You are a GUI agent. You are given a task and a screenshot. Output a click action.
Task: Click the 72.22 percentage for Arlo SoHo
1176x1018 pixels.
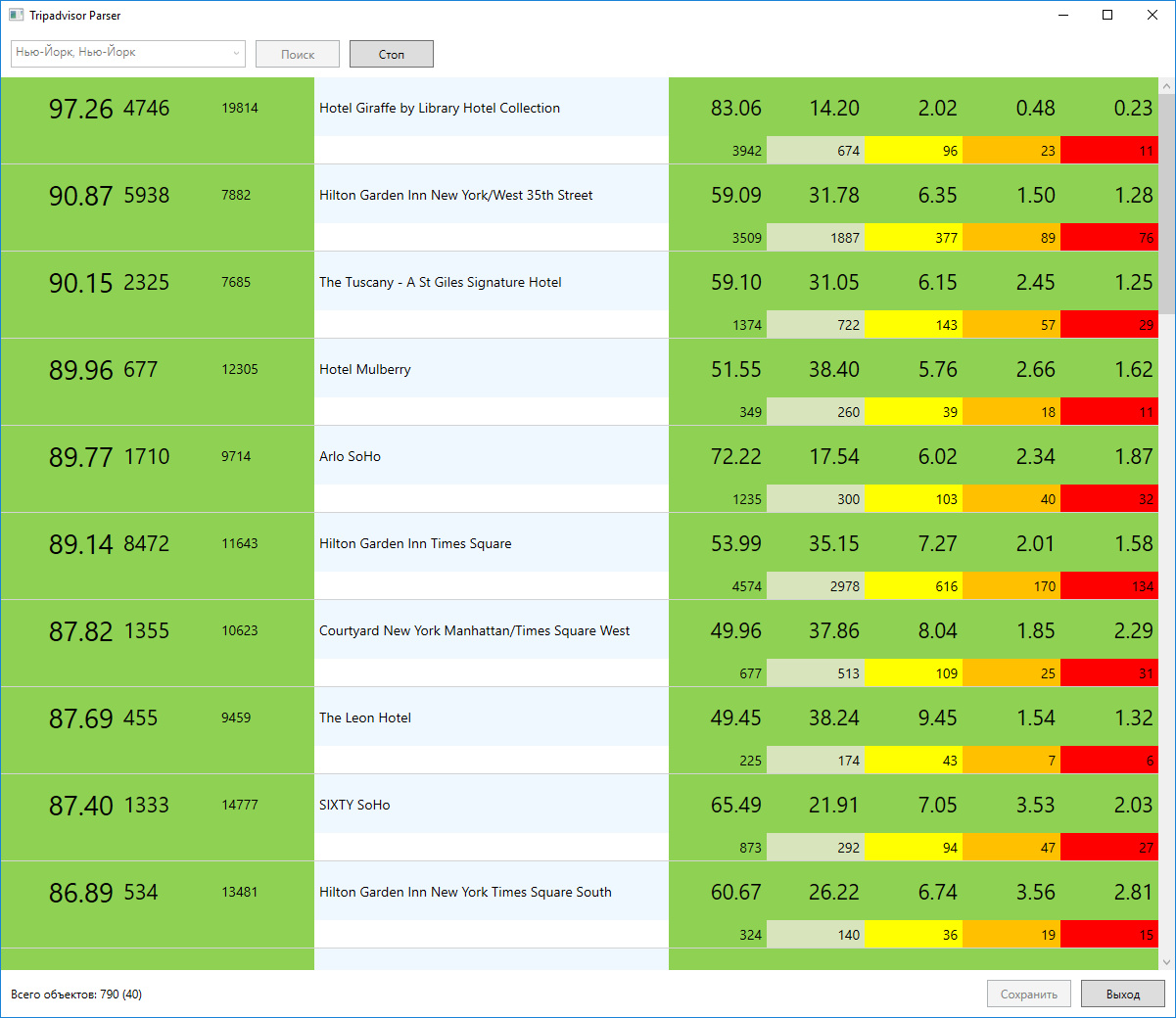tap(736, 456)
